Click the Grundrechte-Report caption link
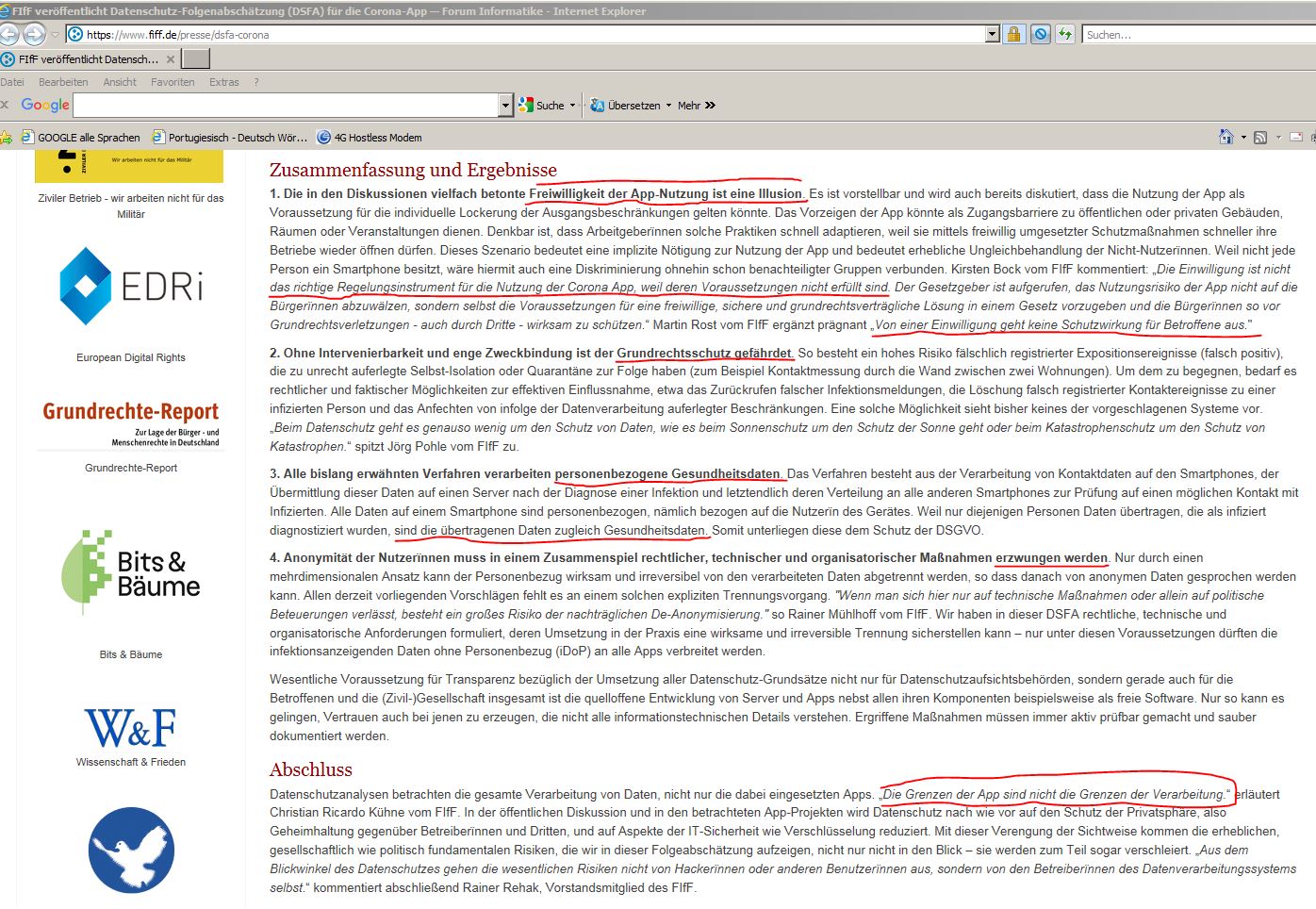1316x909 pixels. (x=131, y=468)
